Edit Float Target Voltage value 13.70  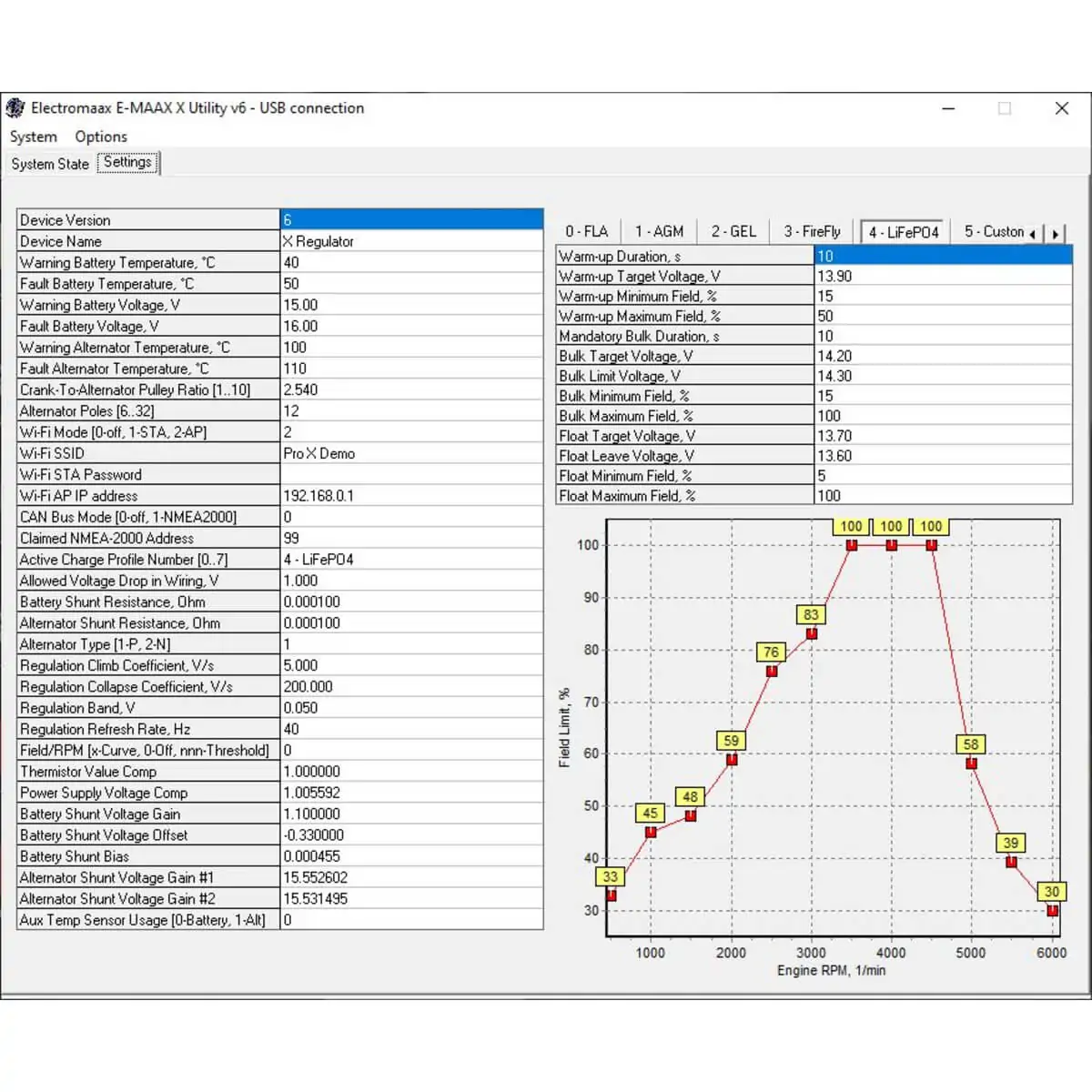point(943,436)
